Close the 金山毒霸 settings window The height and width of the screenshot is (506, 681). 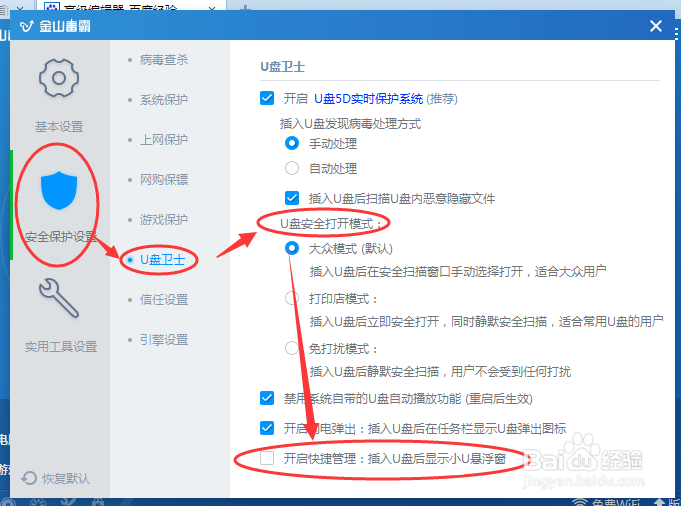656,26
